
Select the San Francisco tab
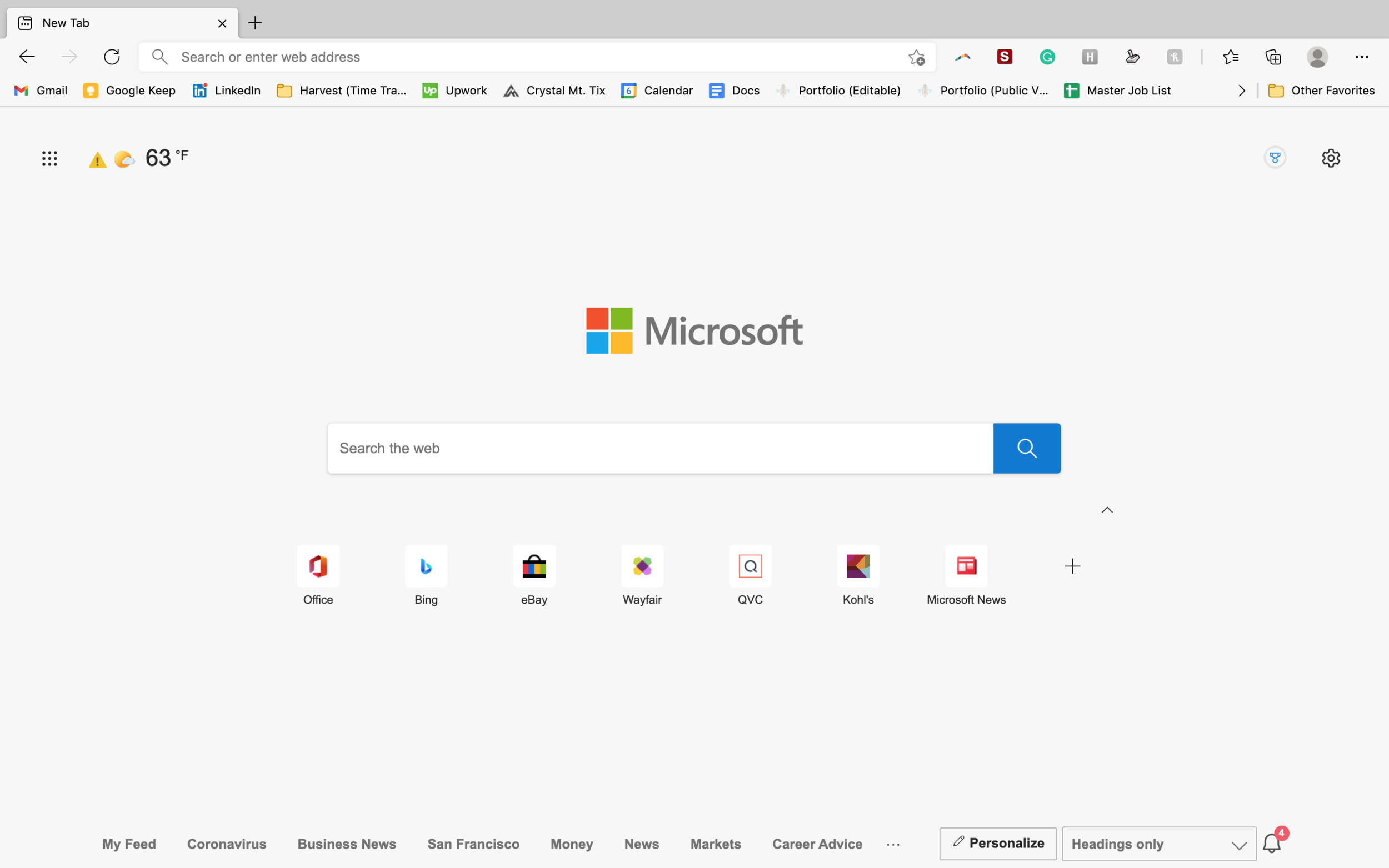tap(473, 844)
